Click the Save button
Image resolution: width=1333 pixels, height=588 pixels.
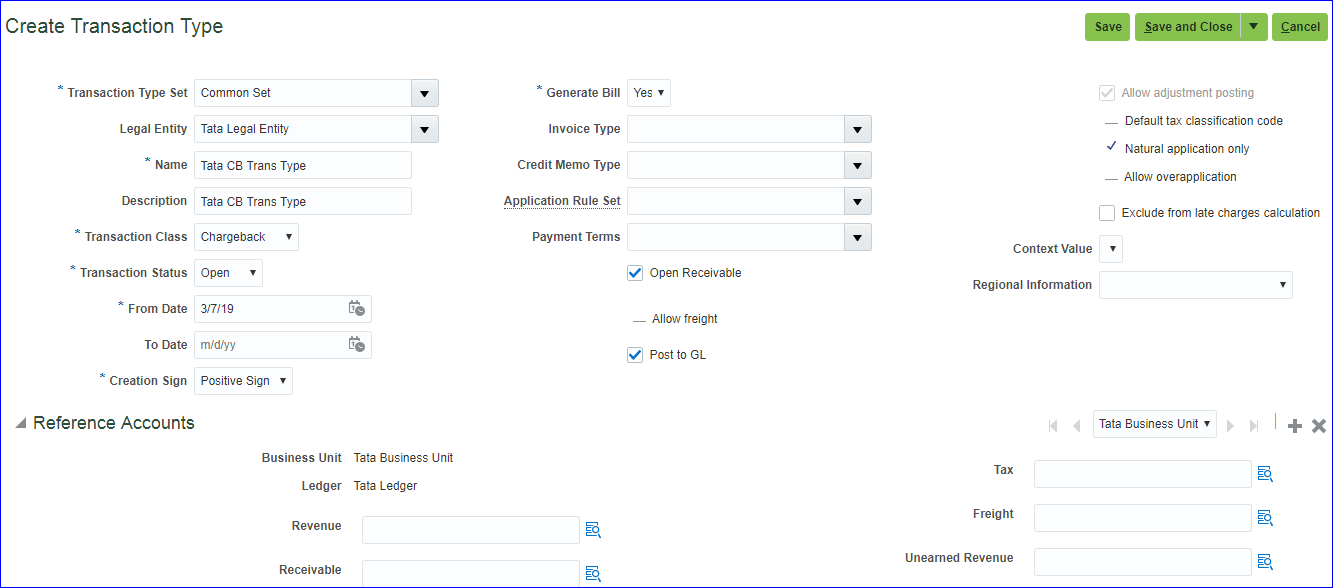coord(1107,27)
